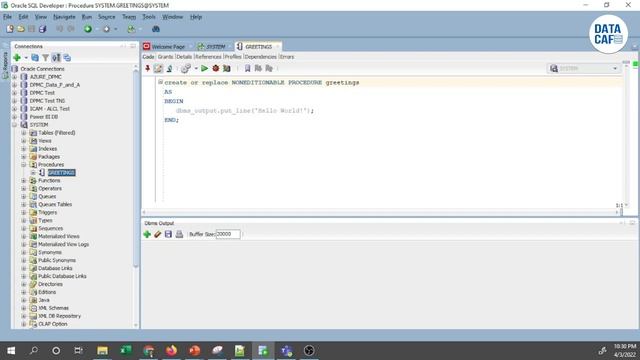The image size is (640, 360).
Task: Select the Public Synonyms tree item
Action: [x=57, y=260]
